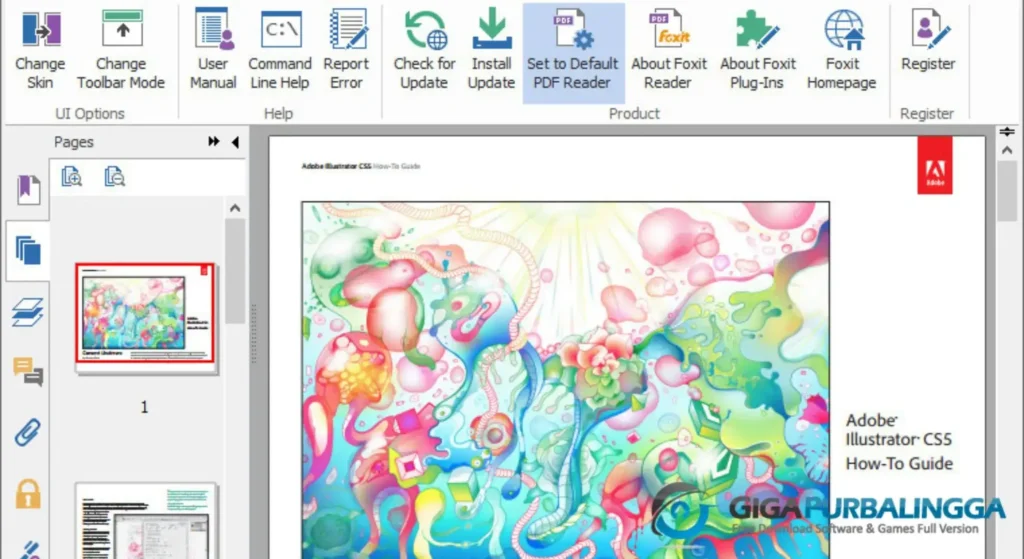Click Change Toolbar Mode
Viewport: 1024px width, 559px height.
point(121,52)
